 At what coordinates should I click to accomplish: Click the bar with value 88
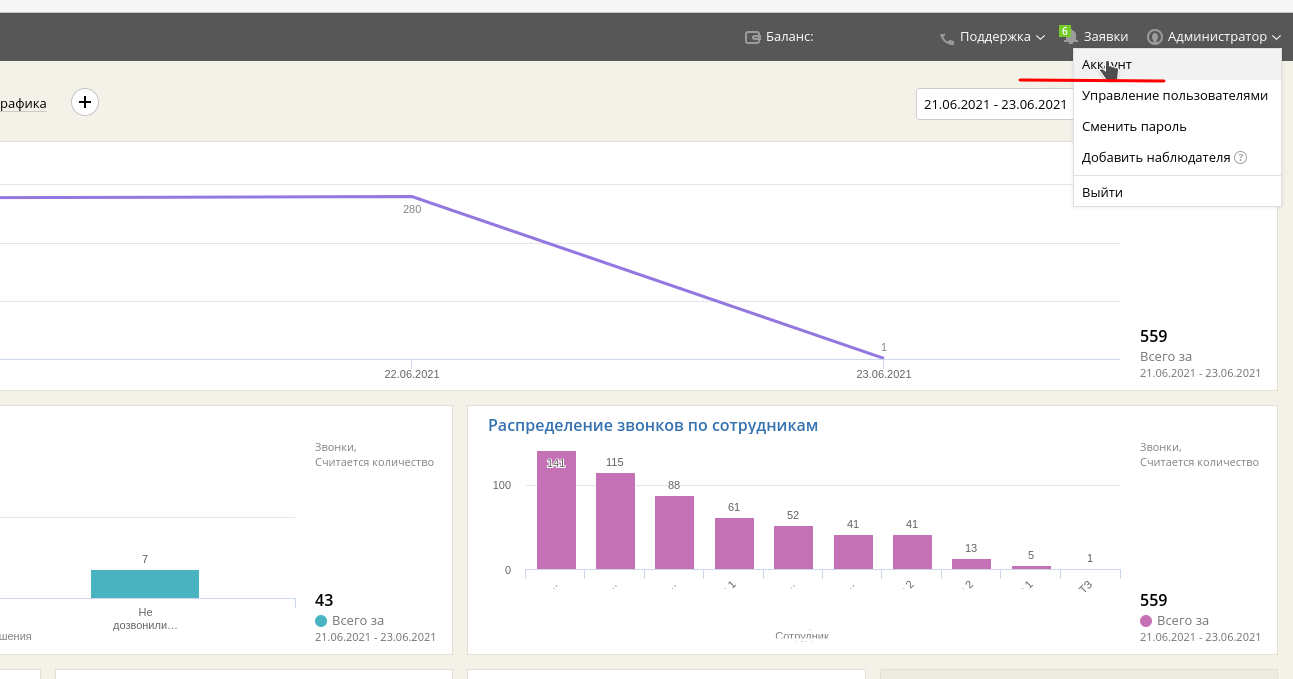674,533
